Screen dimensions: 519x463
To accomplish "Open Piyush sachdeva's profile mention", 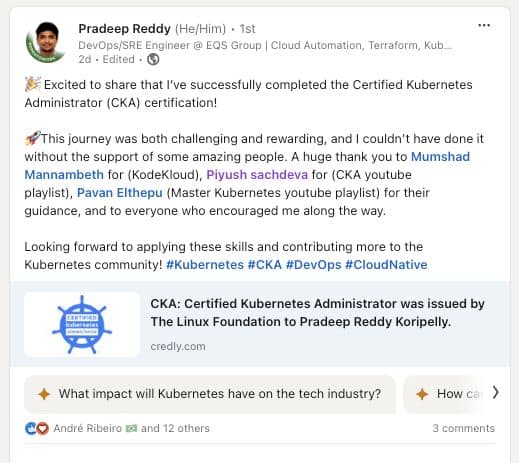I will tap(257, 175).
